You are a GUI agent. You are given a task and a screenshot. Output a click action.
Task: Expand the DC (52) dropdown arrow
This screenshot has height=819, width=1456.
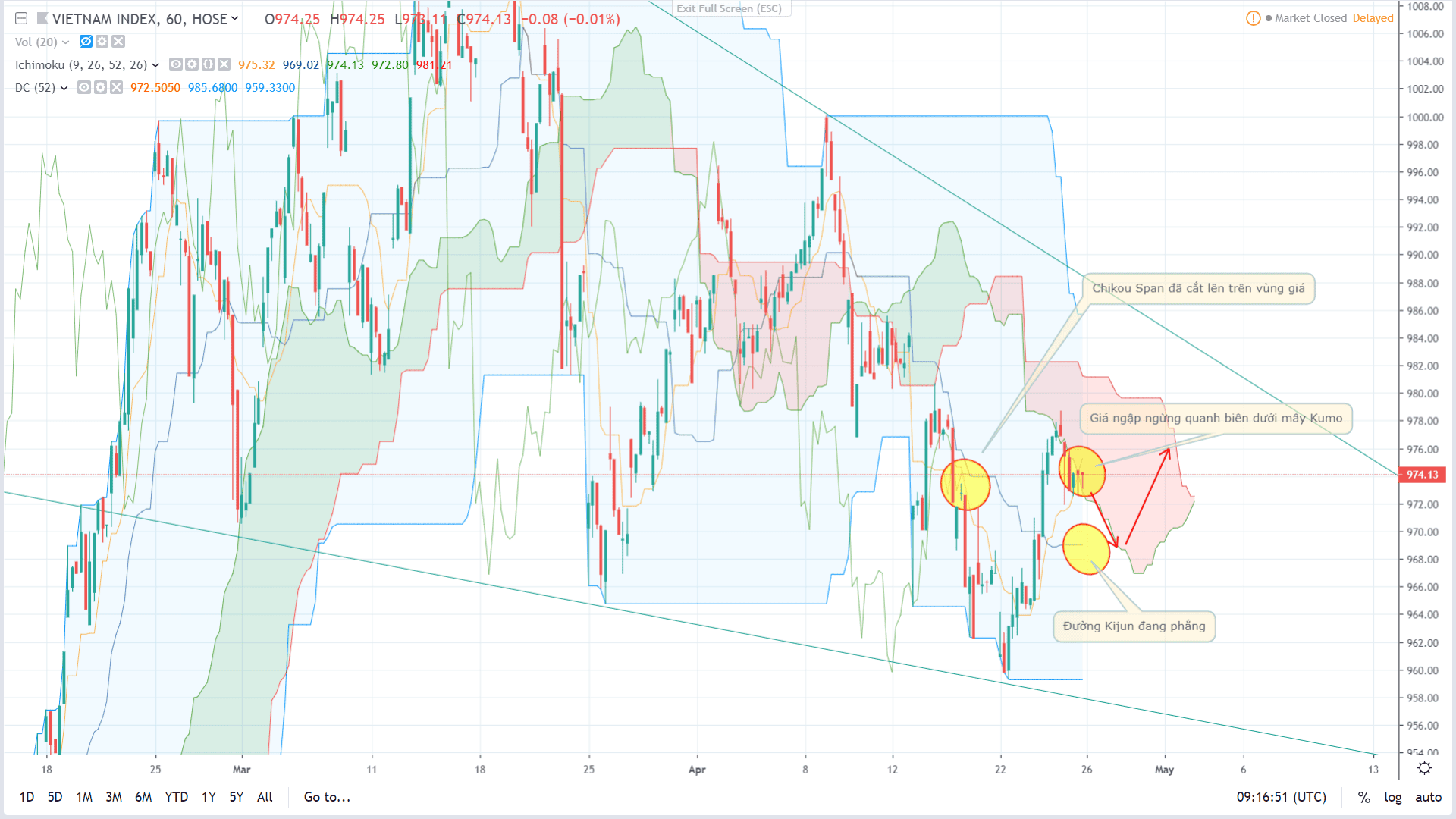[x=64, y=88]
